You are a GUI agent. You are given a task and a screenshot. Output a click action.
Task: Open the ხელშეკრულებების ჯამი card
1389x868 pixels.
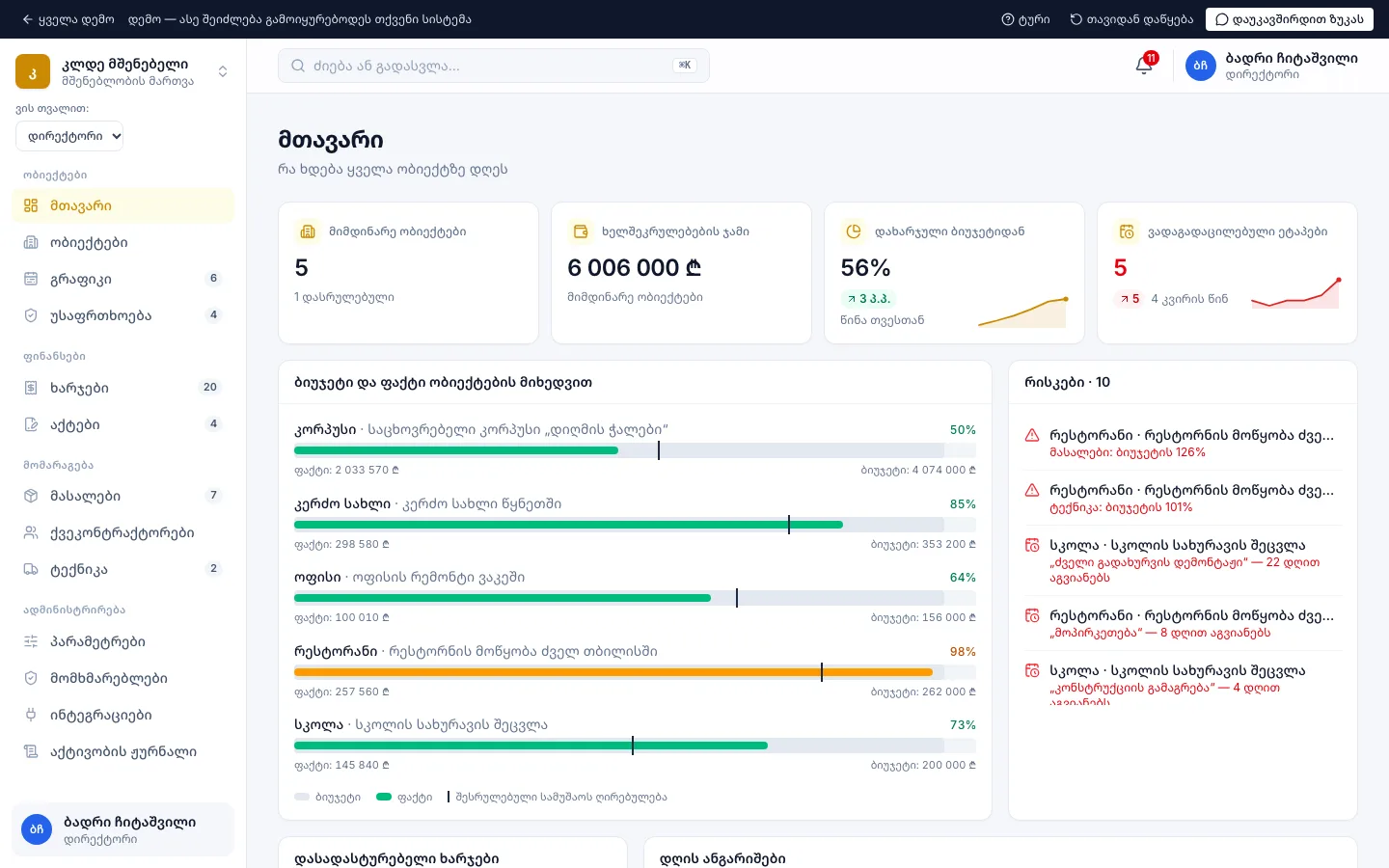click(x=681, y=273)
